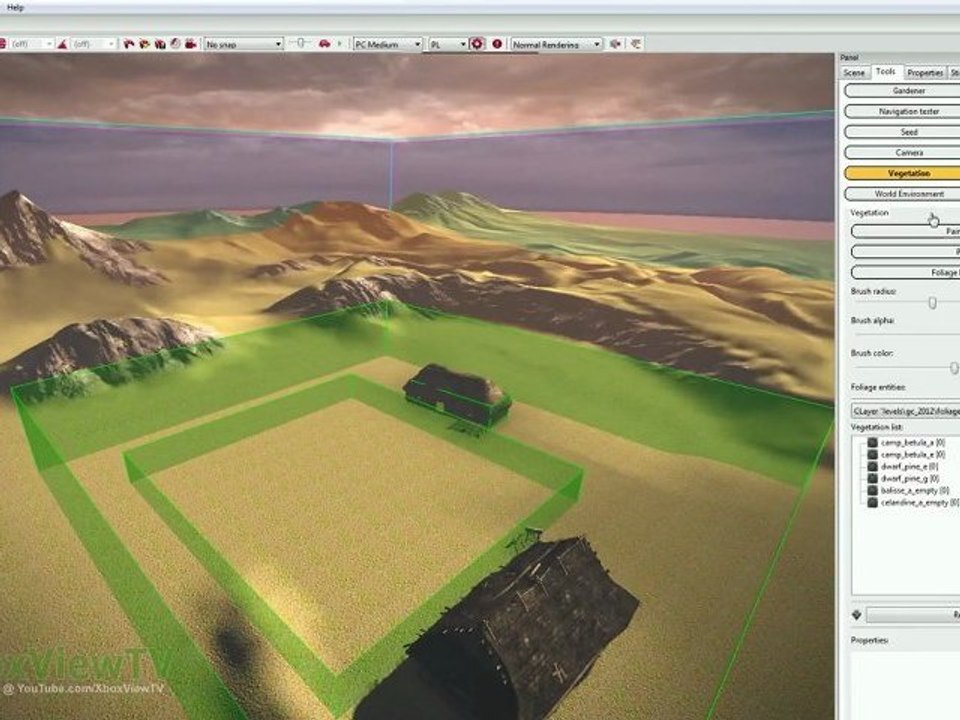Open the first (off) toolbar dropdown

click(31, 43)
